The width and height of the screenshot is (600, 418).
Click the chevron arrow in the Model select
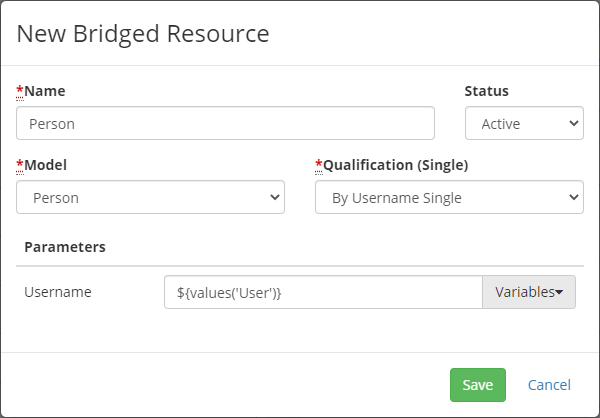[275, 198]
